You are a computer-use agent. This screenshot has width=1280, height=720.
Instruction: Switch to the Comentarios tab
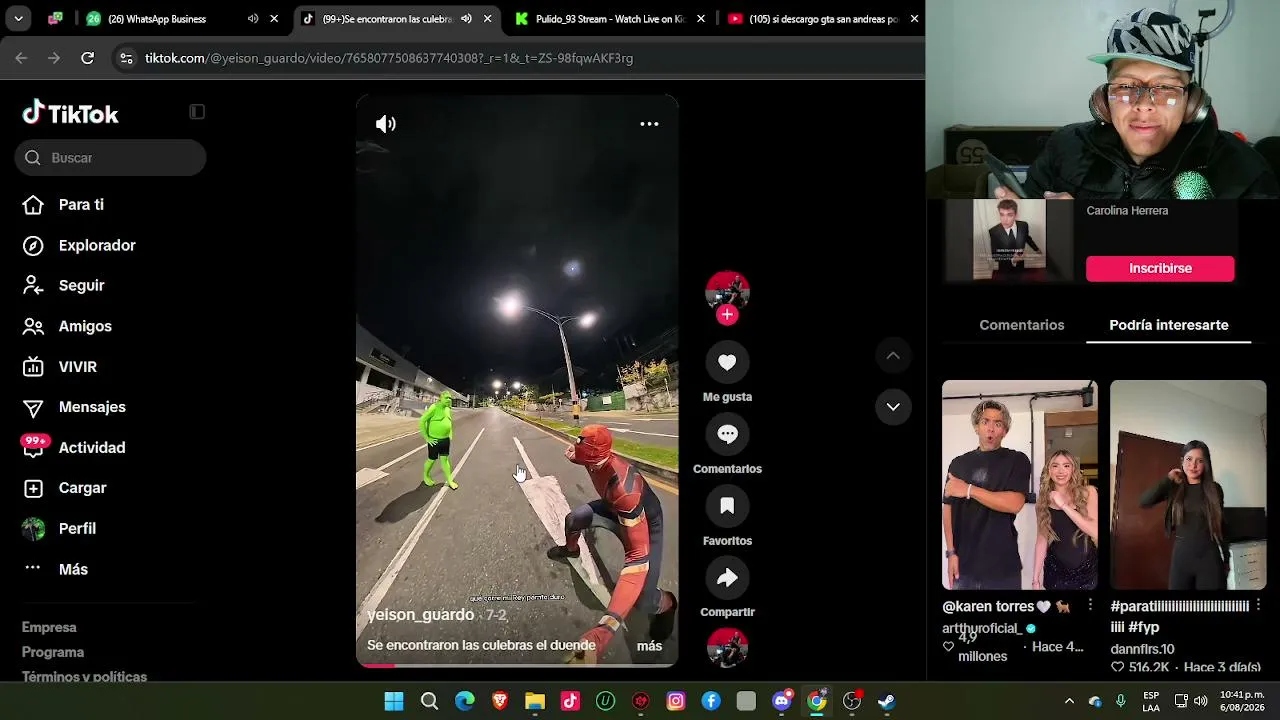click(x=1021, y=325)
